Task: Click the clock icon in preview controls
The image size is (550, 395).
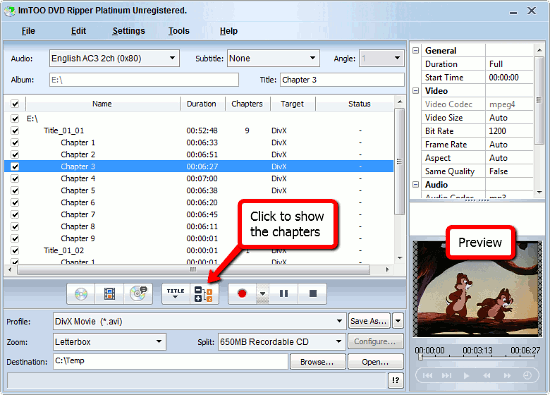Action: [x=527, y=376]
